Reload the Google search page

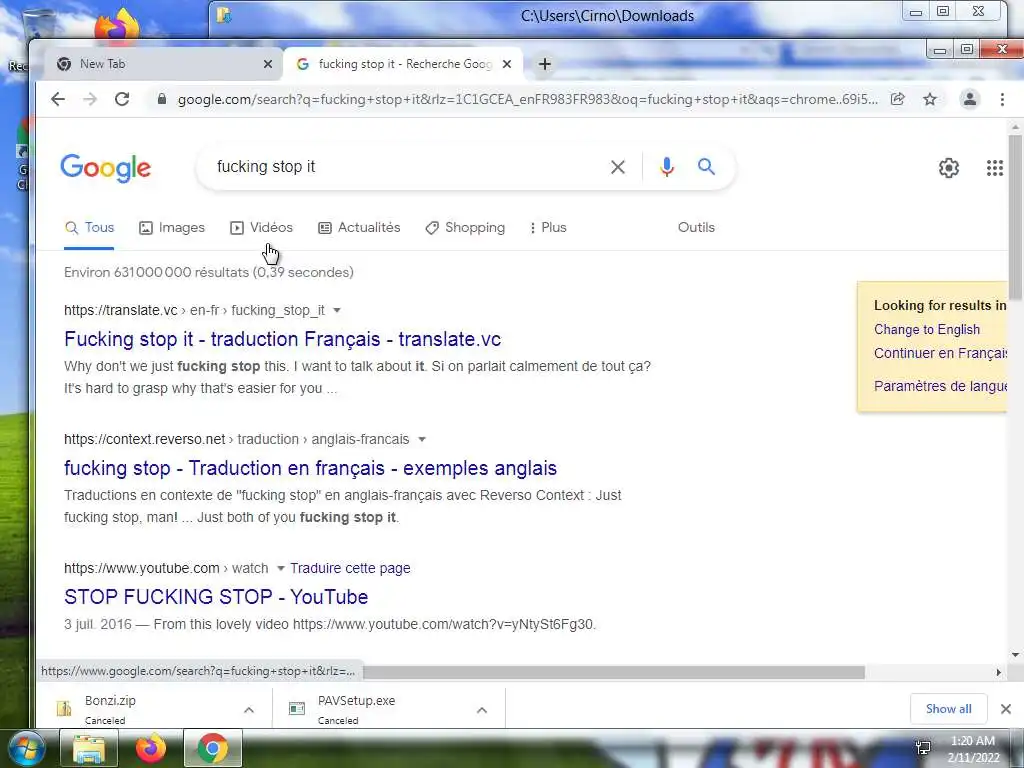coord(121,99)
